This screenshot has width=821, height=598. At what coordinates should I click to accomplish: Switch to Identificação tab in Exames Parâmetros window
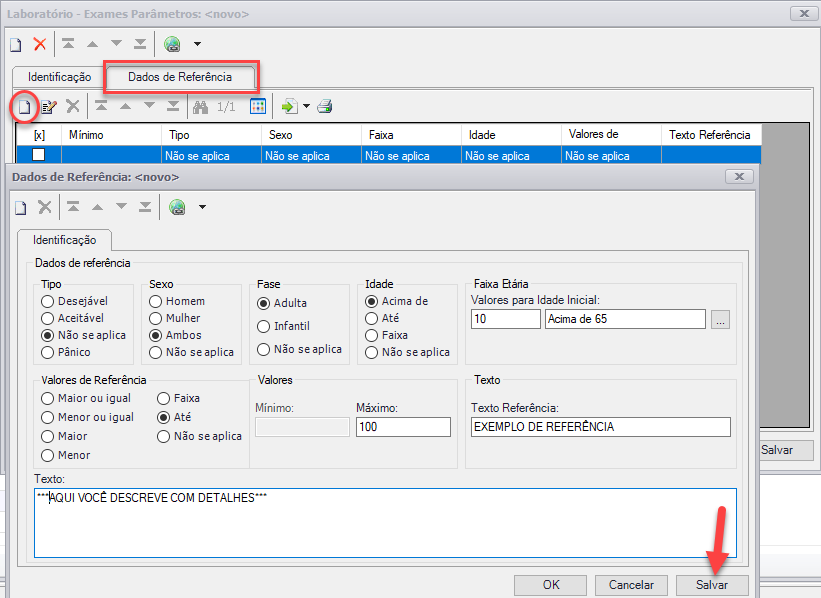(59, 77)
